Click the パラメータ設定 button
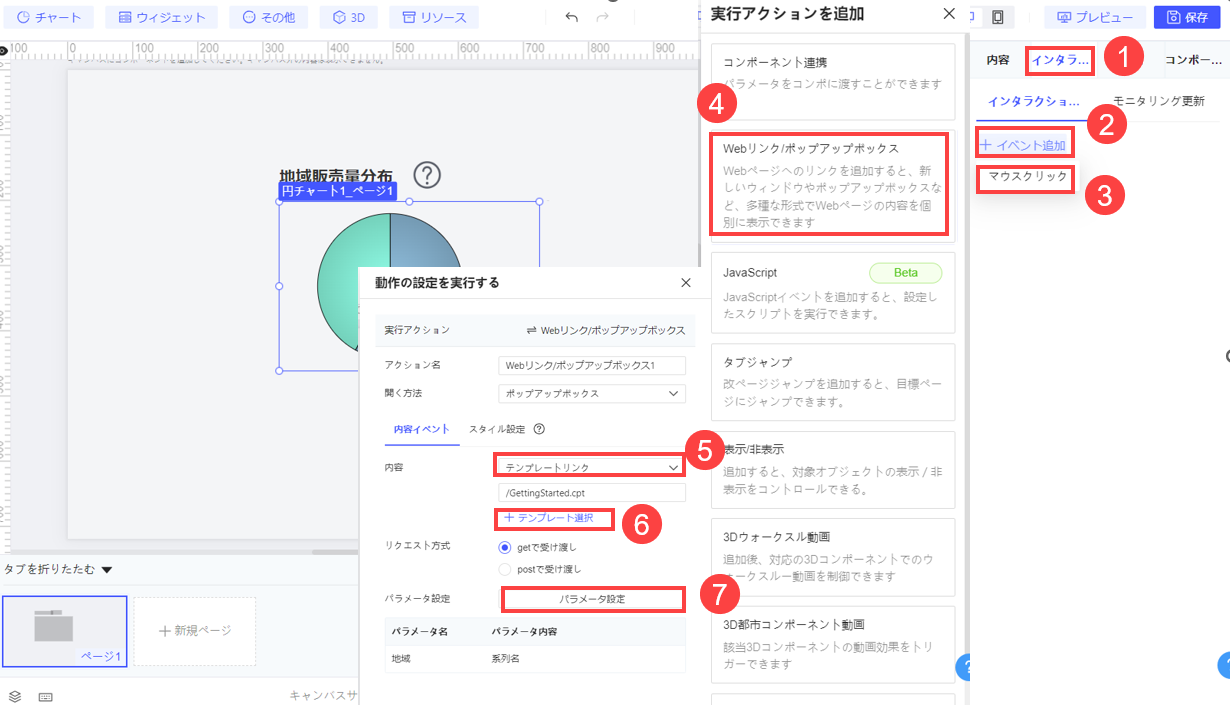This screenshot has height=705, width=1230. click(x=593, y=598)
